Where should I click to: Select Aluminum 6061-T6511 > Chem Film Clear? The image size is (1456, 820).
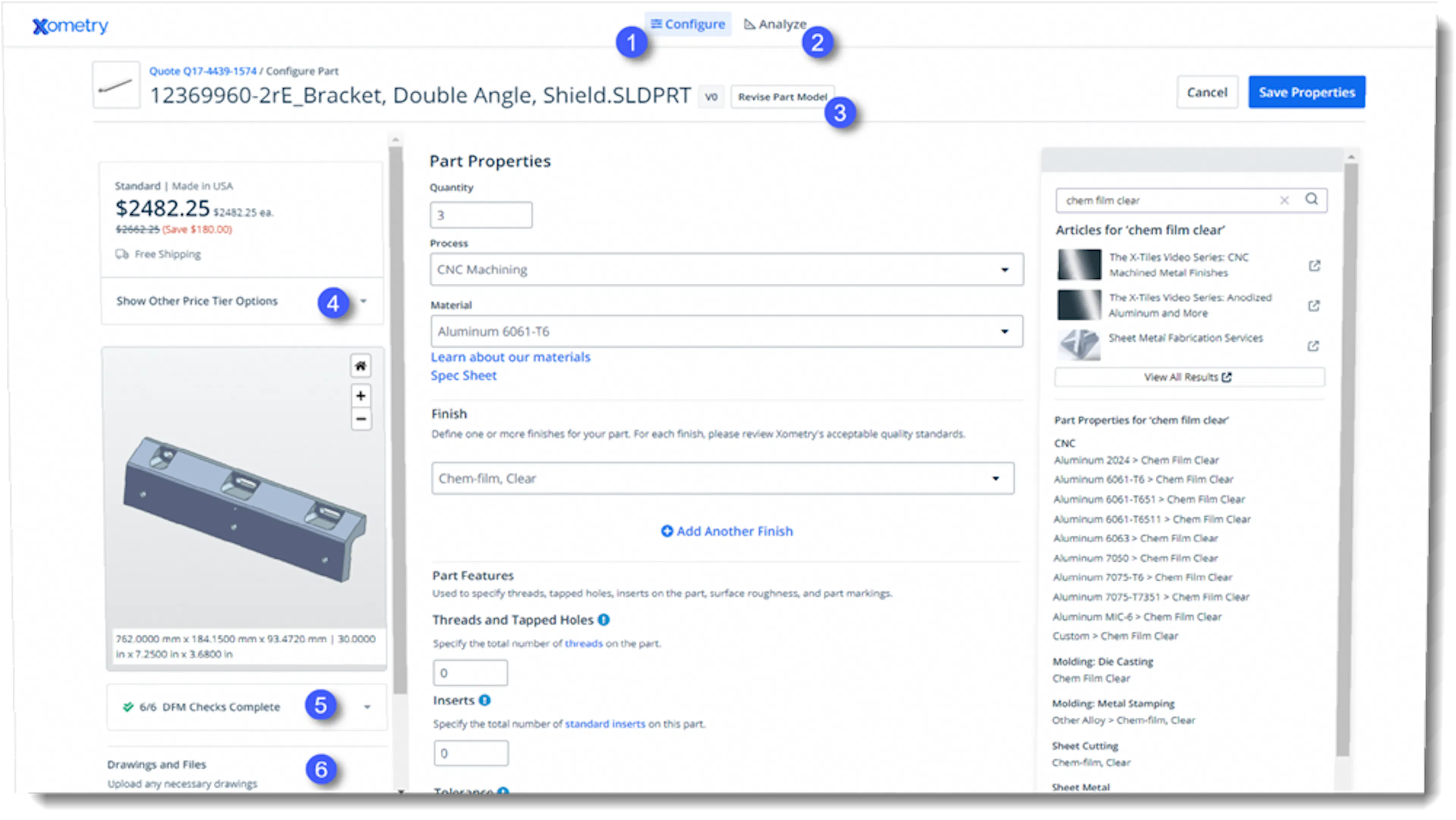click(x=1152, y=519)
